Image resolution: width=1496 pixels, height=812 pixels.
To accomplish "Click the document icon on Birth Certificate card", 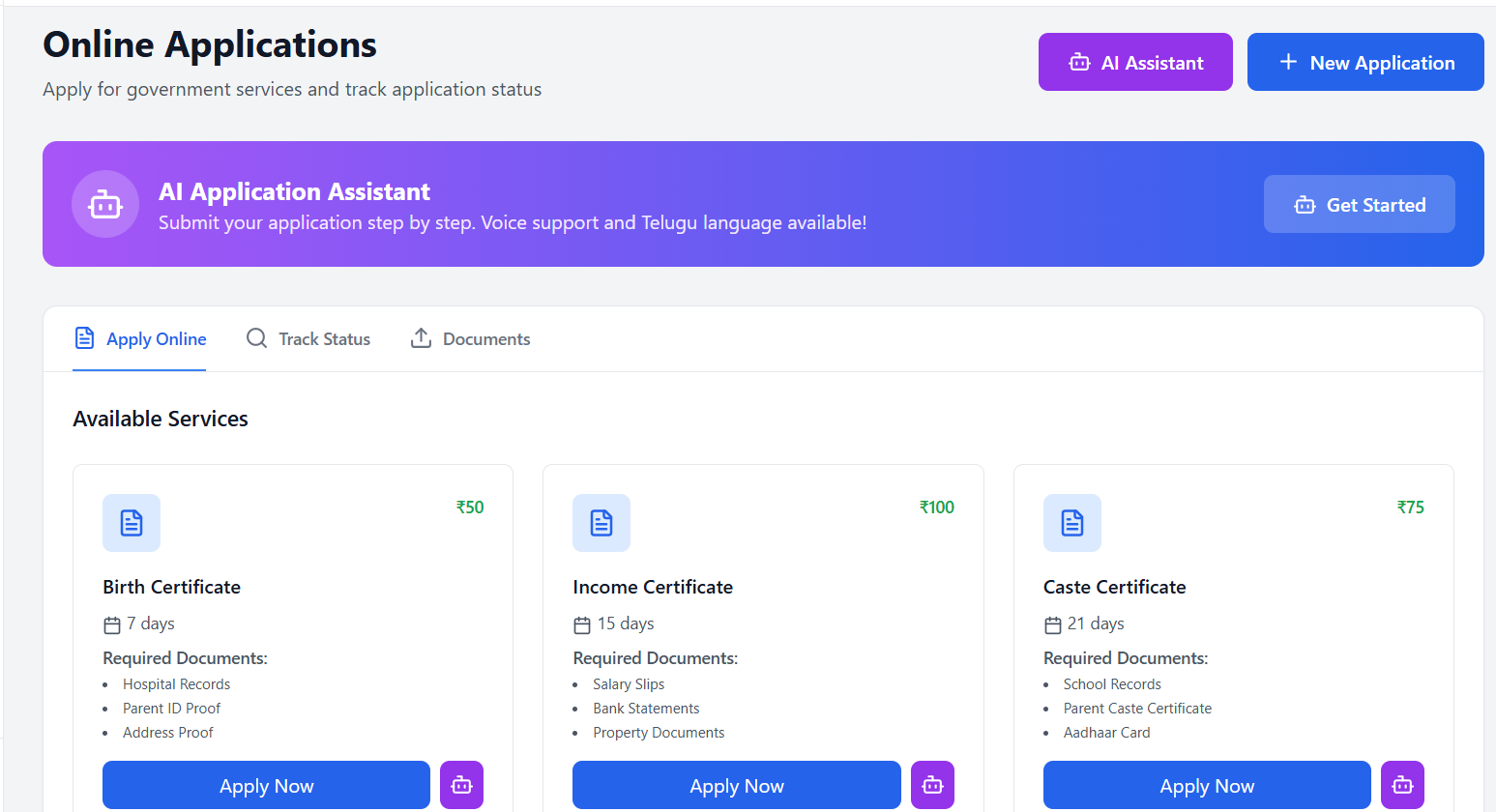I will coord(132,523).
